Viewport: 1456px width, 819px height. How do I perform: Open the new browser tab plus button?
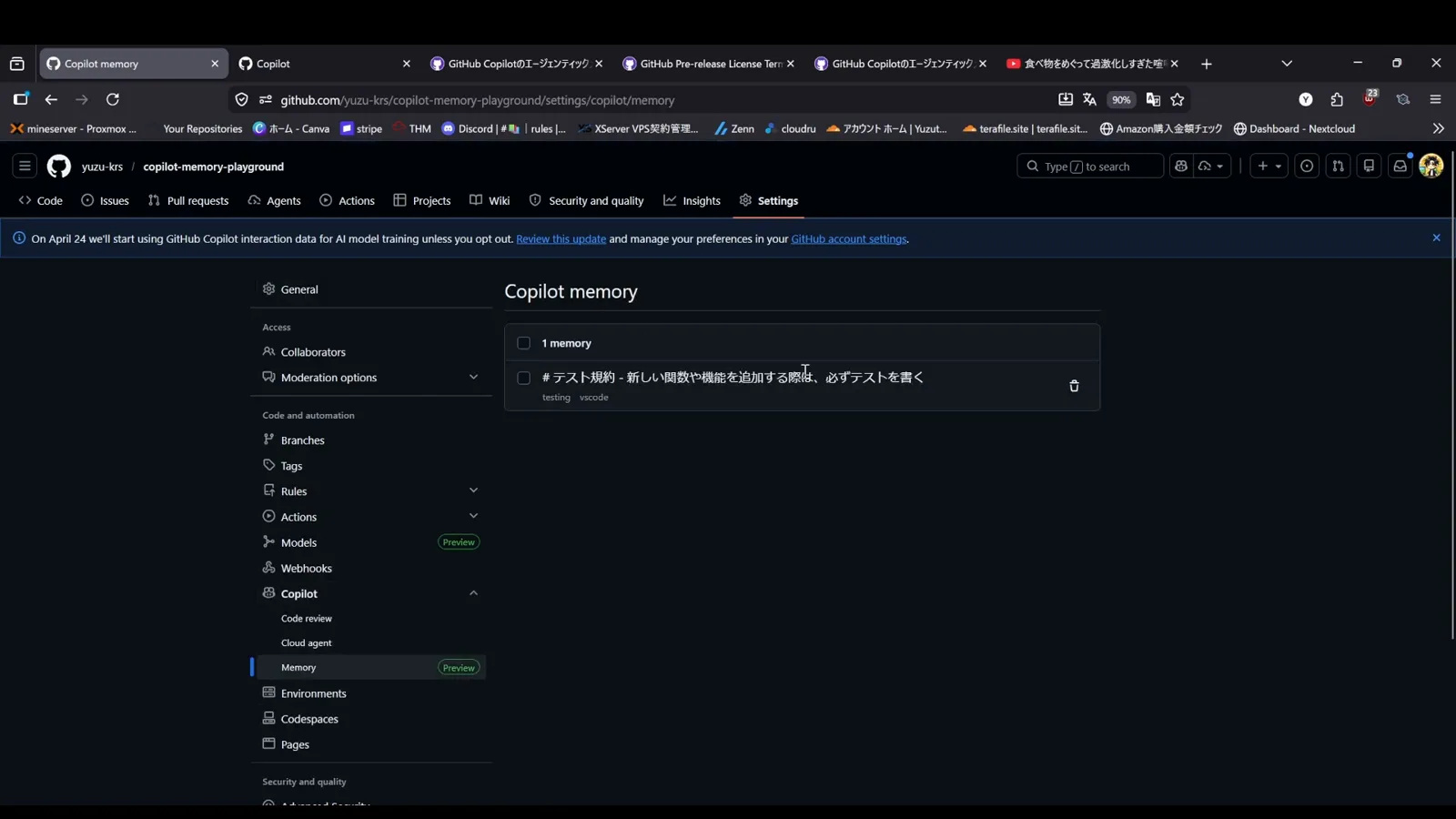(x=1207, y=64)
